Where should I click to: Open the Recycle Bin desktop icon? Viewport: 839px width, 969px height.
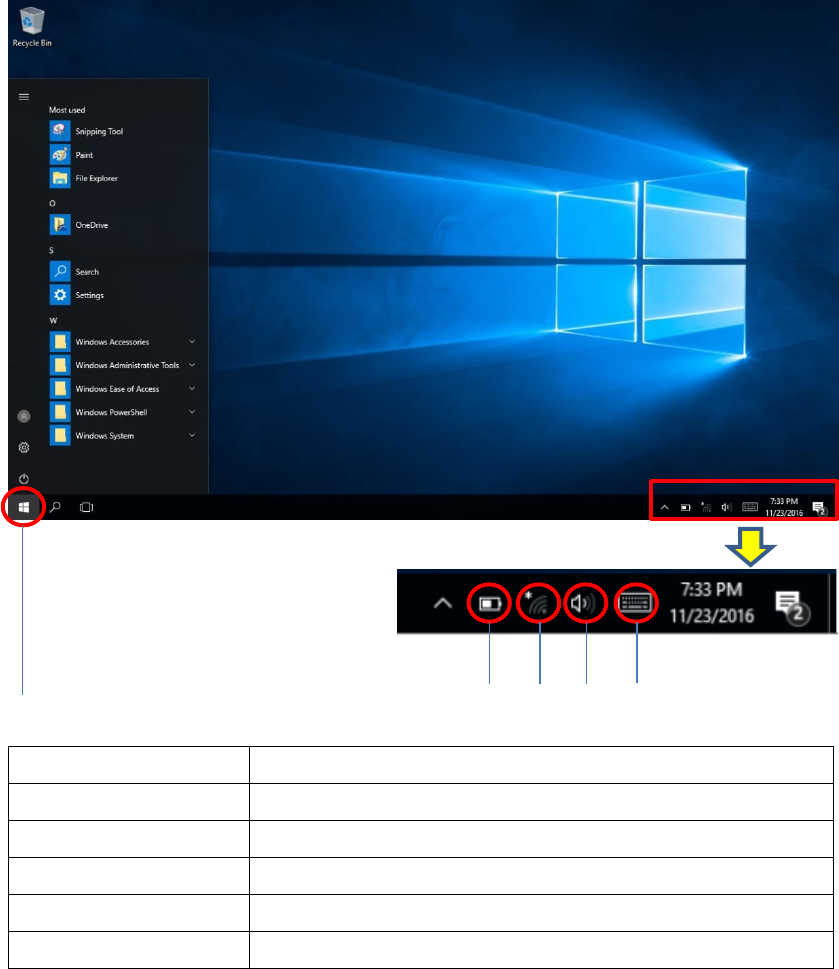[x=32, y=27]
